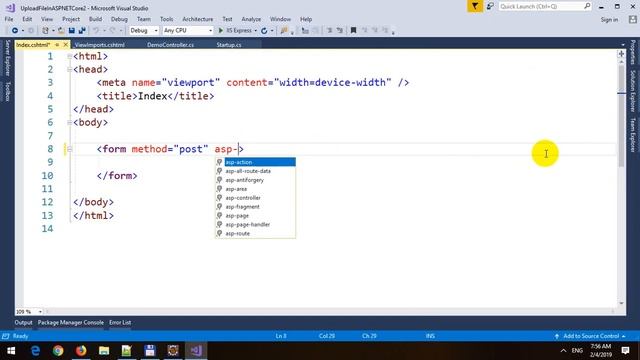Viewport: 640px width, 360px height.
Task: Click the account avatar icon near Sign in
Action: [x=632, y=20]
